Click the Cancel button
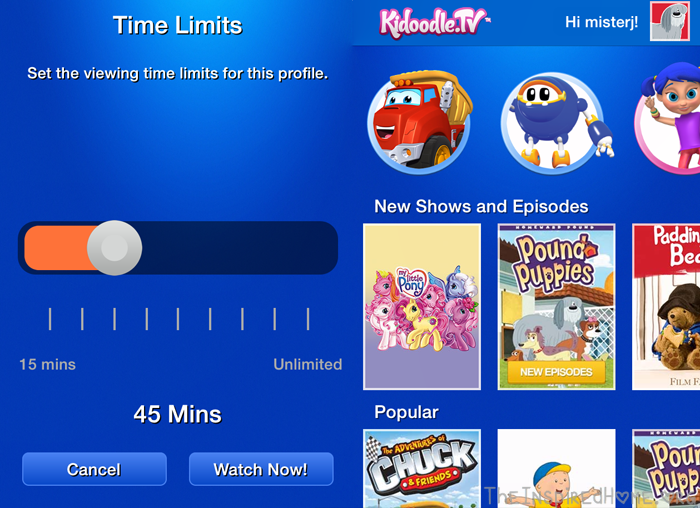The width and height of the screenshot is (700, 508). coord(94,469)
